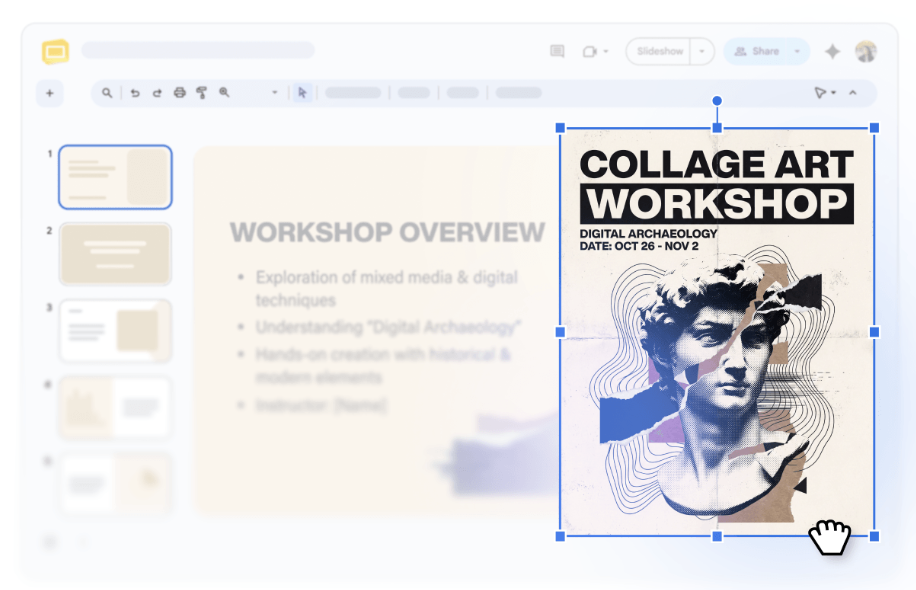Select slide 4 thumbnail

pyautogui.click(x=115, y=408)
